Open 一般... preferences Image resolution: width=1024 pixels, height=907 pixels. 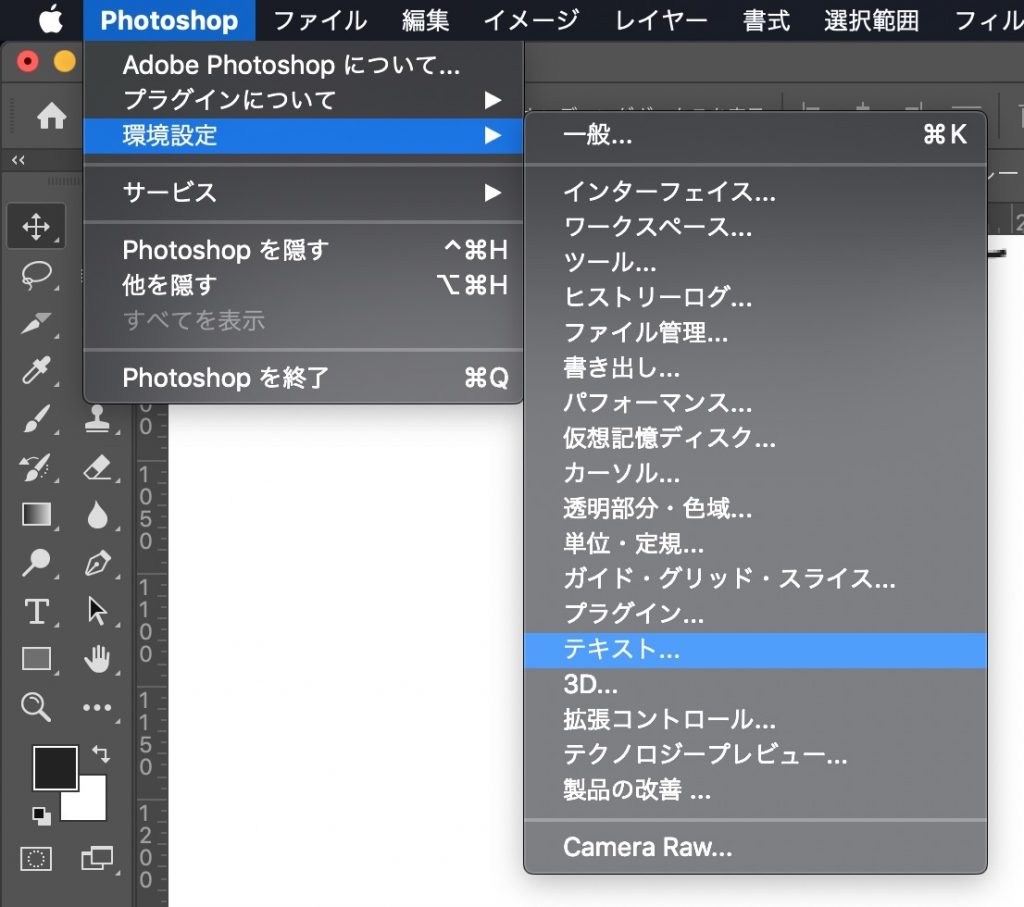(x=756, y=135)
